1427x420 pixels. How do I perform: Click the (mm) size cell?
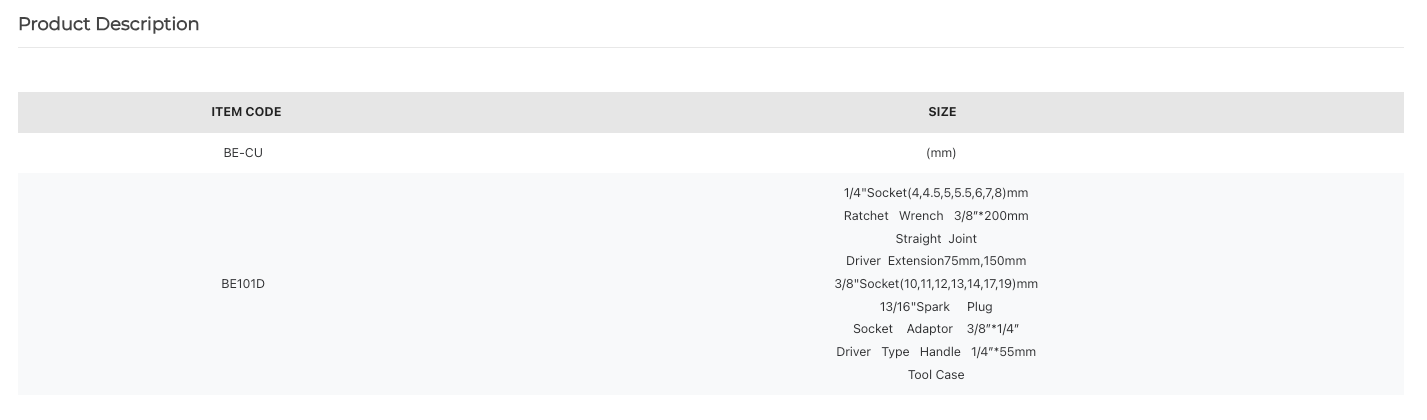941,153
